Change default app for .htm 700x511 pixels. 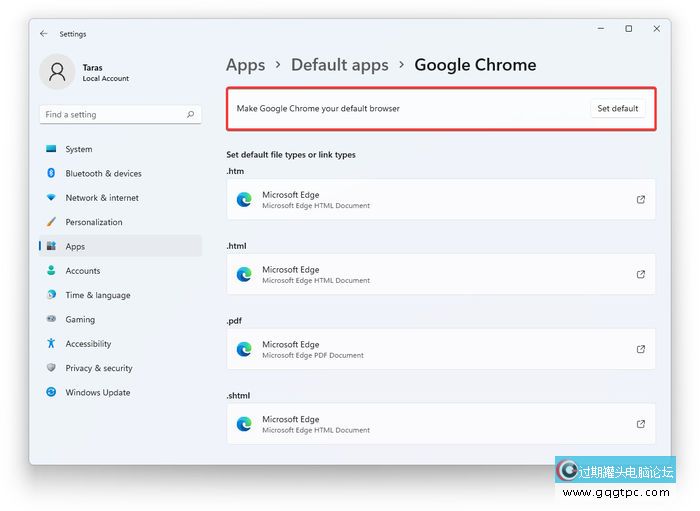441,199
